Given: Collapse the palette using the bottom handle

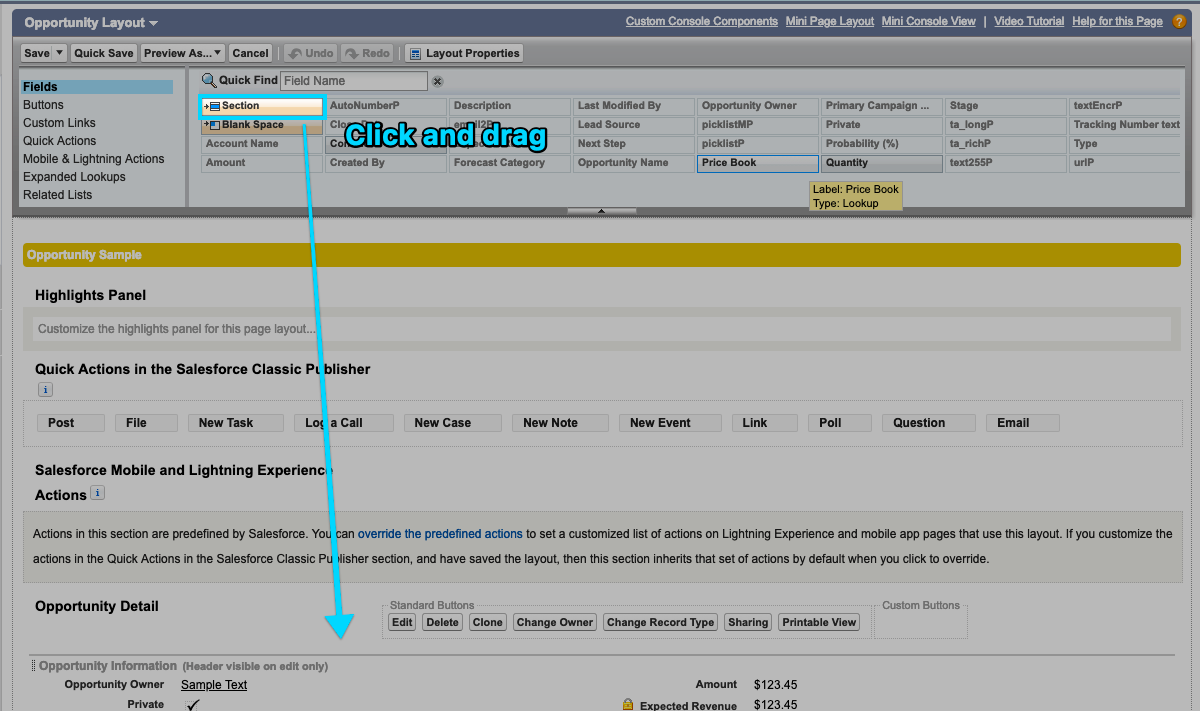Looking at the screenshot, I should point(601,211).
